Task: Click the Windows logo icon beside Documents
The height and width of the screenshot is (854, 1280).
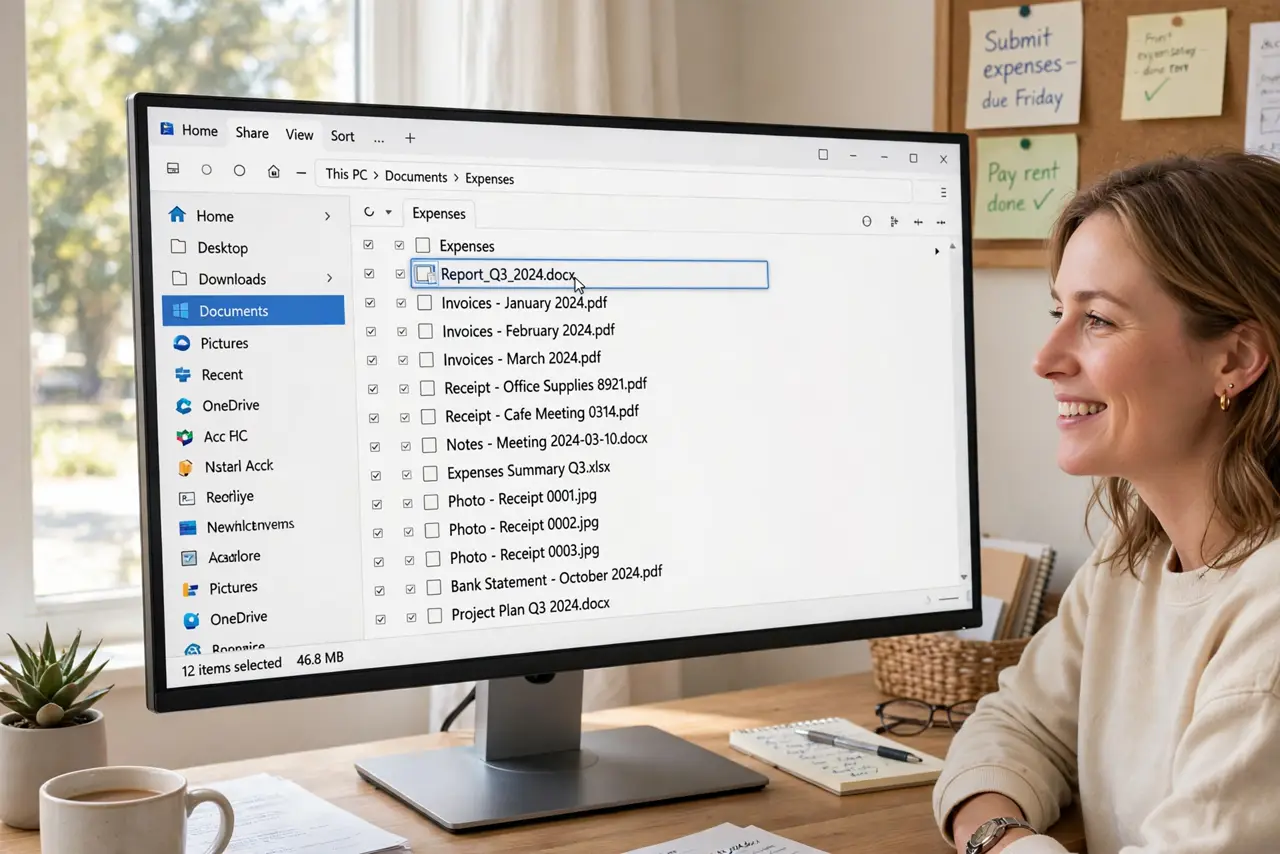Action: tap(181, 311)
